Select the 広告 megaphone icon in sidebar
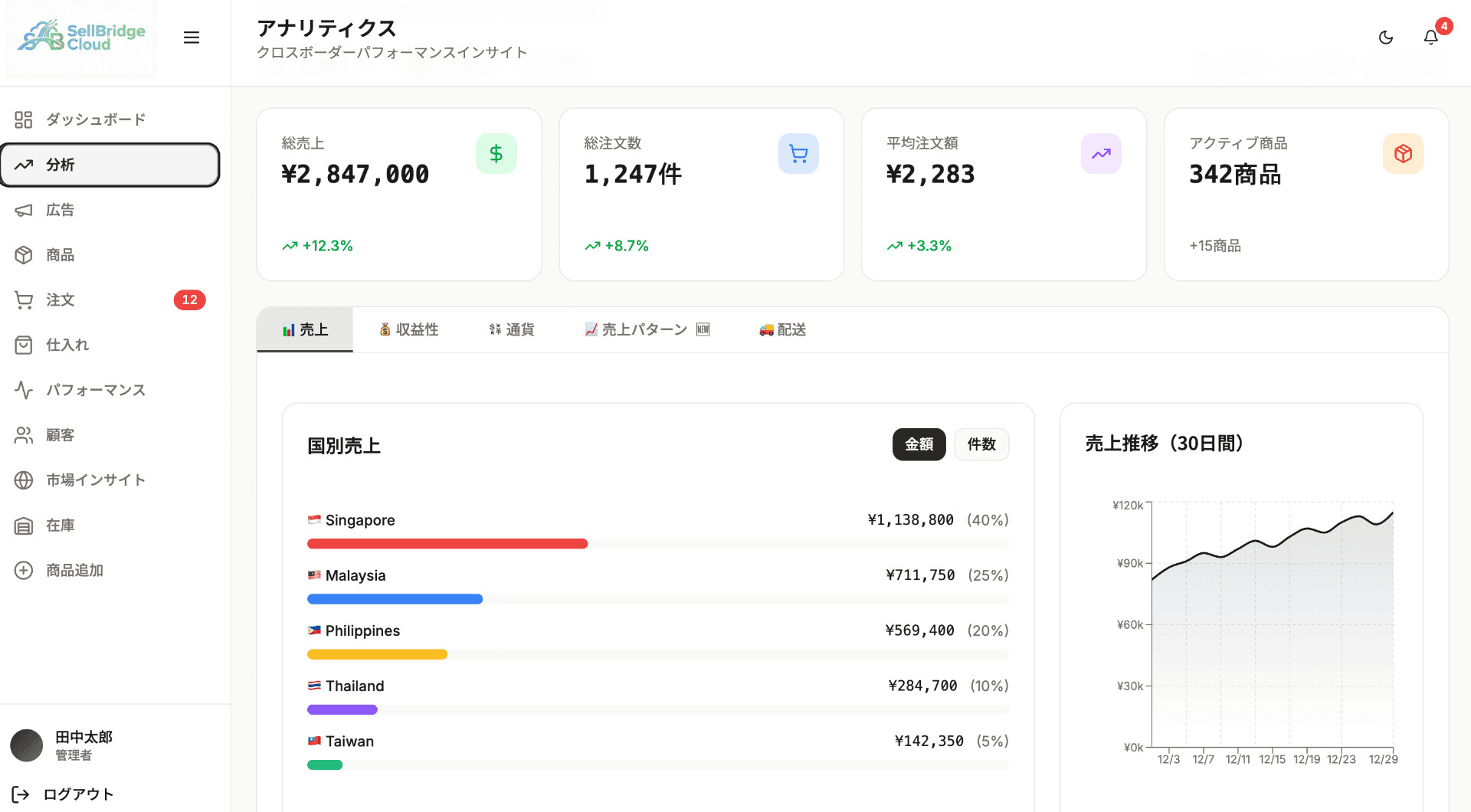The height and width of the screenshot is (812, 1471). [24, 210]
